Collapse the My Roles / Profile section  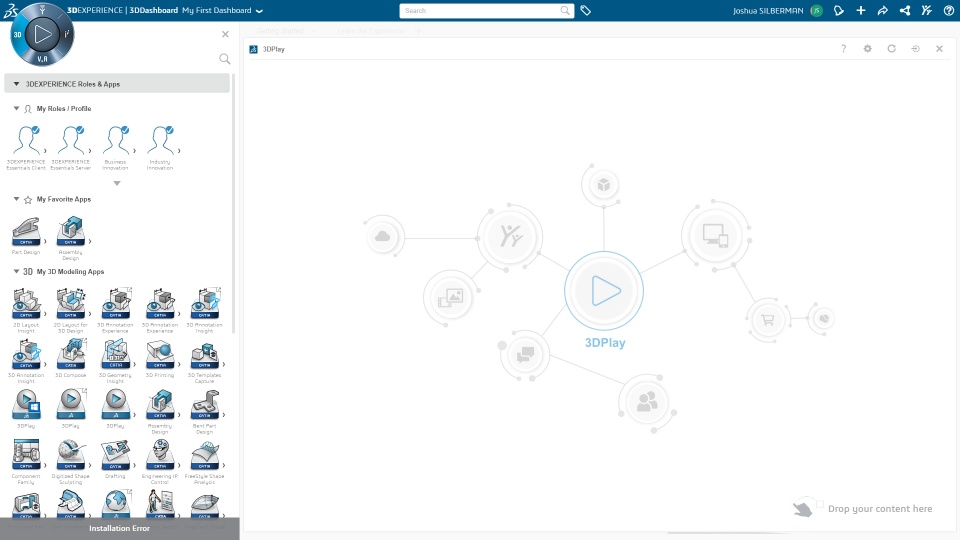(x=17, y=108)
